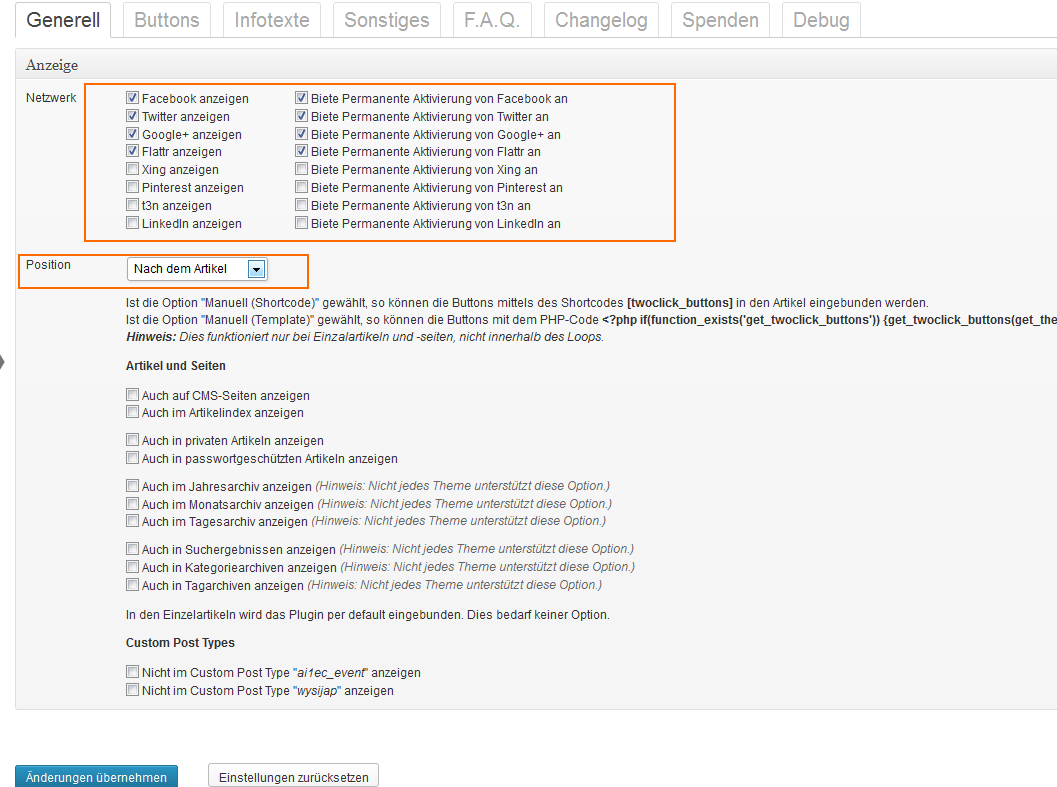This screenshot has width=1057, height=787.
Task: Open the Spenden tab
Action: (719, 20)
